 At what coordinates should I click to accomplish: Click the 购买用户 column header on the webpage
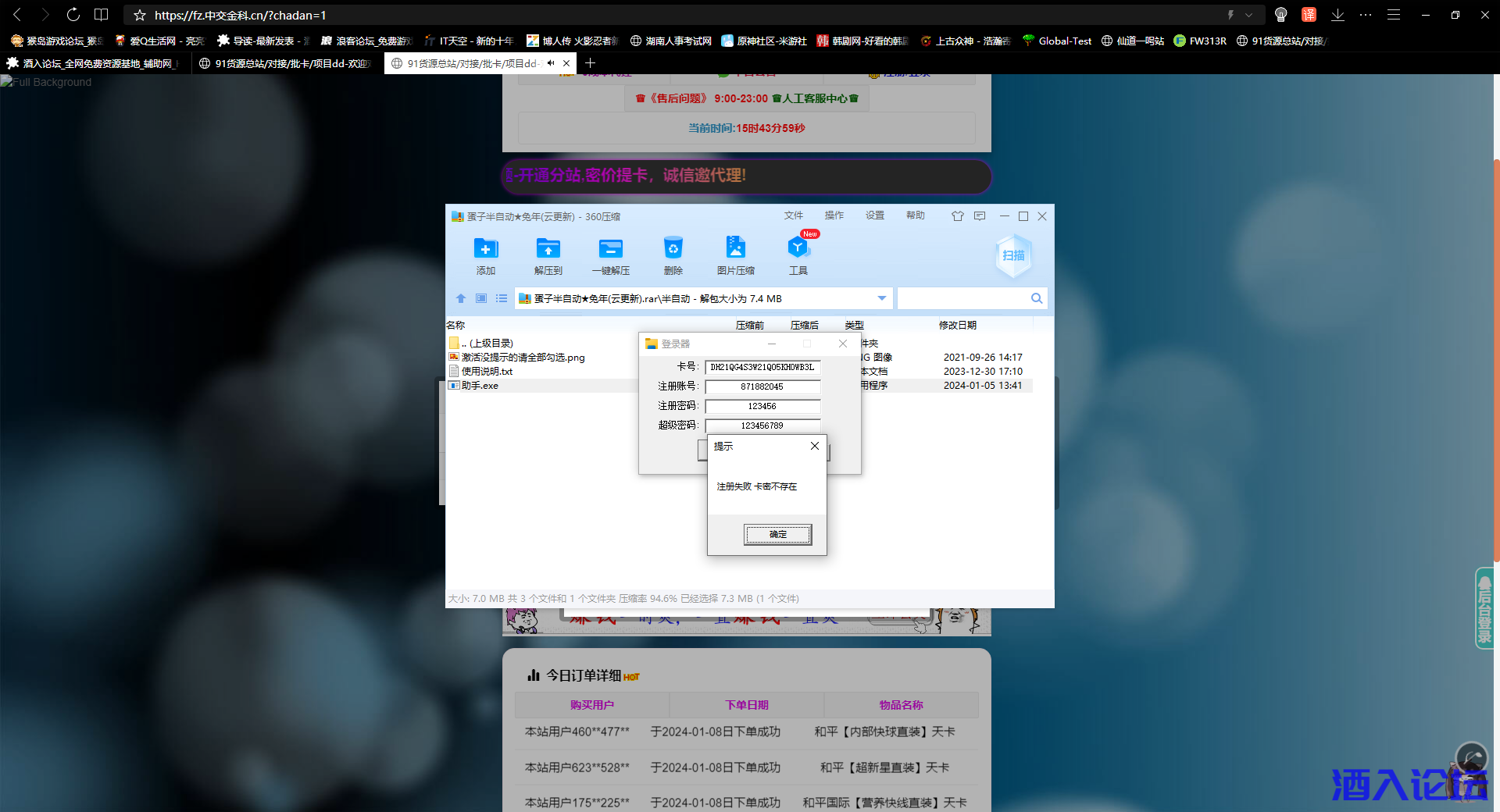coord(591,705)
